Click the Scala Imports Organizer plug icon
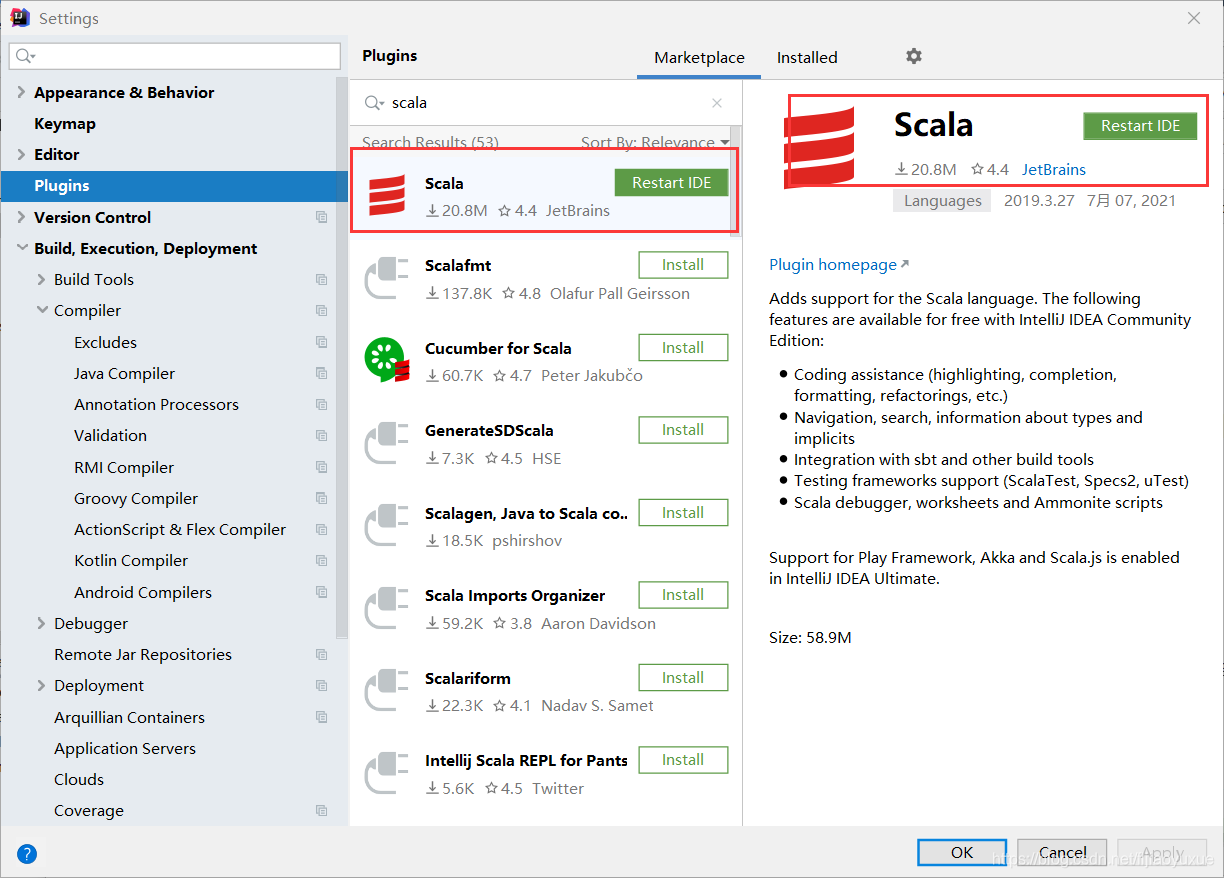The height and width of the screenshot is (878, 1224). pyautogui.click(x=387, y=608)
